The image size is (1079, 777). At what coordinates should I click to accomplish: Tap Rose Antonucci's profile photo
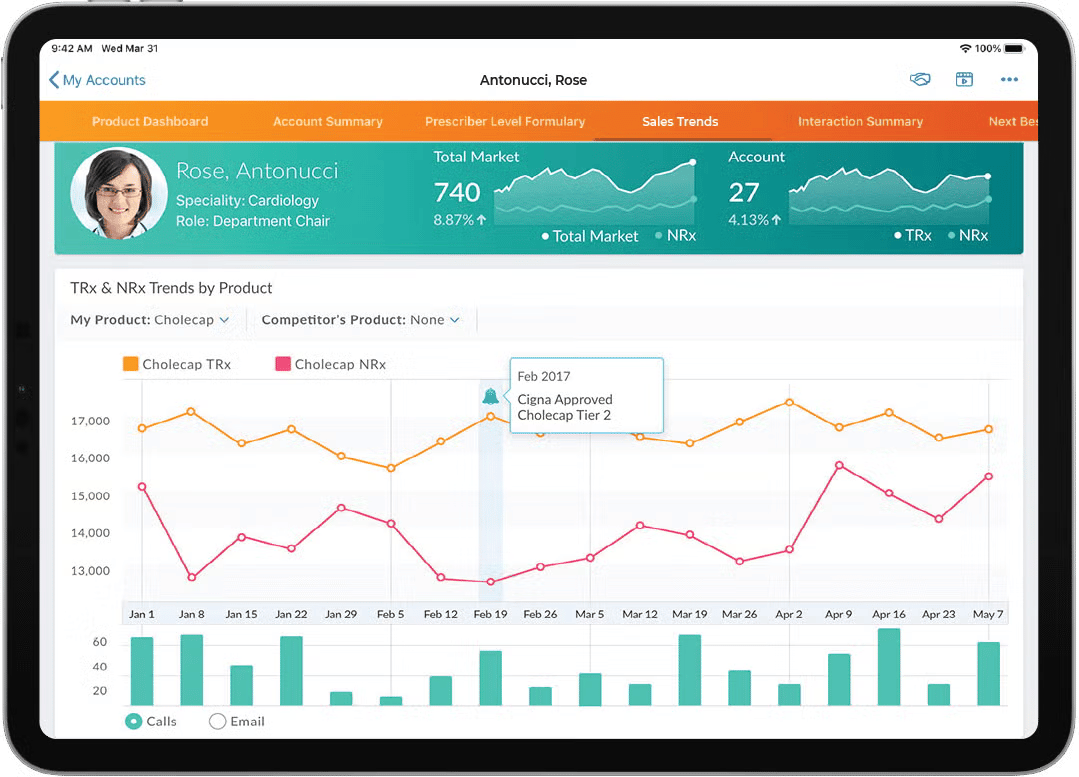(x=119, y=194)
